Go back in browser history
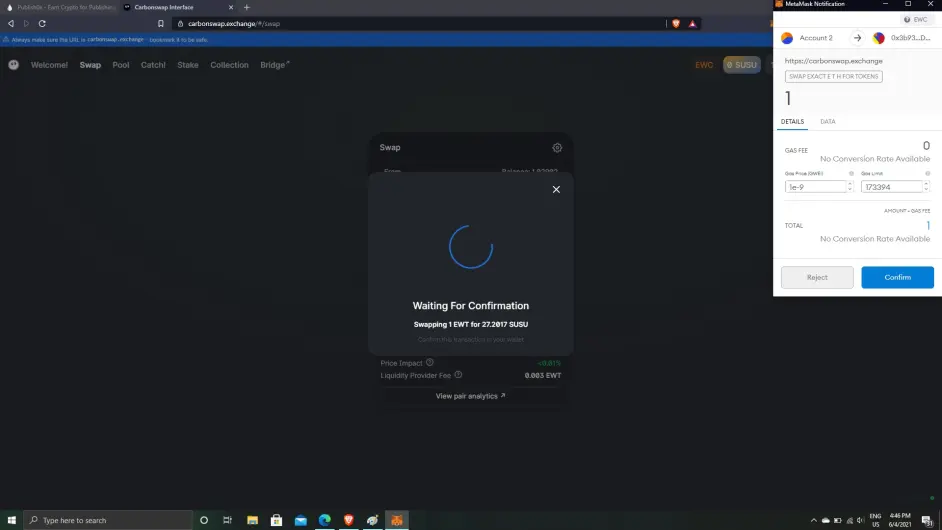The image size is (942, 530). click(x=11, y=23)
